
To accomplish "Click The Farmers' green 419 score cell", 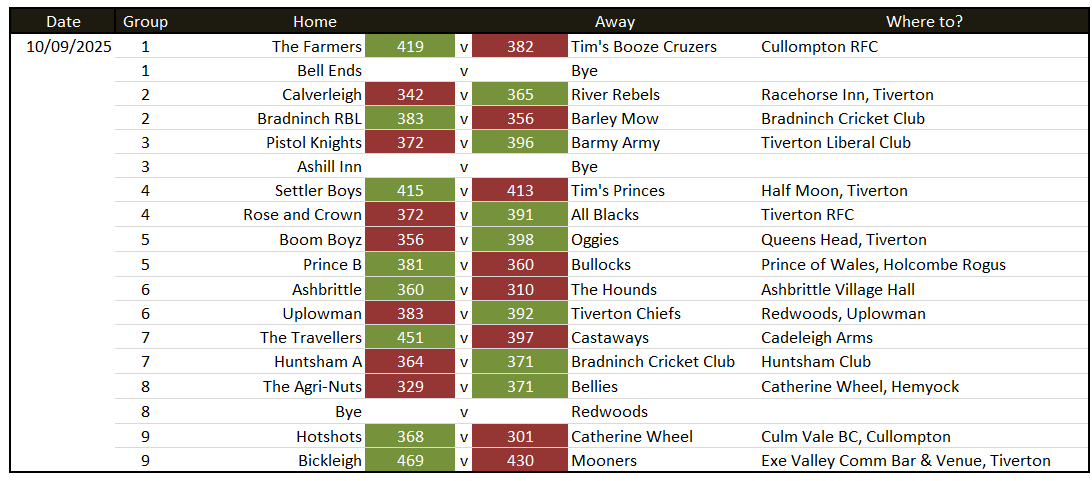I will click(x=410, y=46).
